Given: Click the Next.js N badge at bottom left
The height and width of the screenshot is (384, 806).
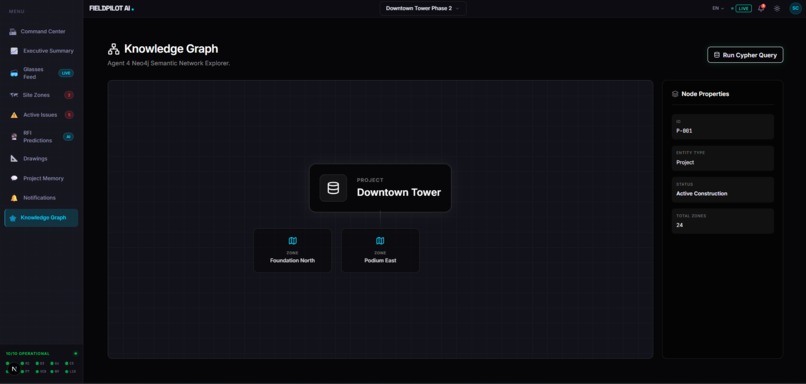Looking at the screenshot, I should click(x=14, y=369).
